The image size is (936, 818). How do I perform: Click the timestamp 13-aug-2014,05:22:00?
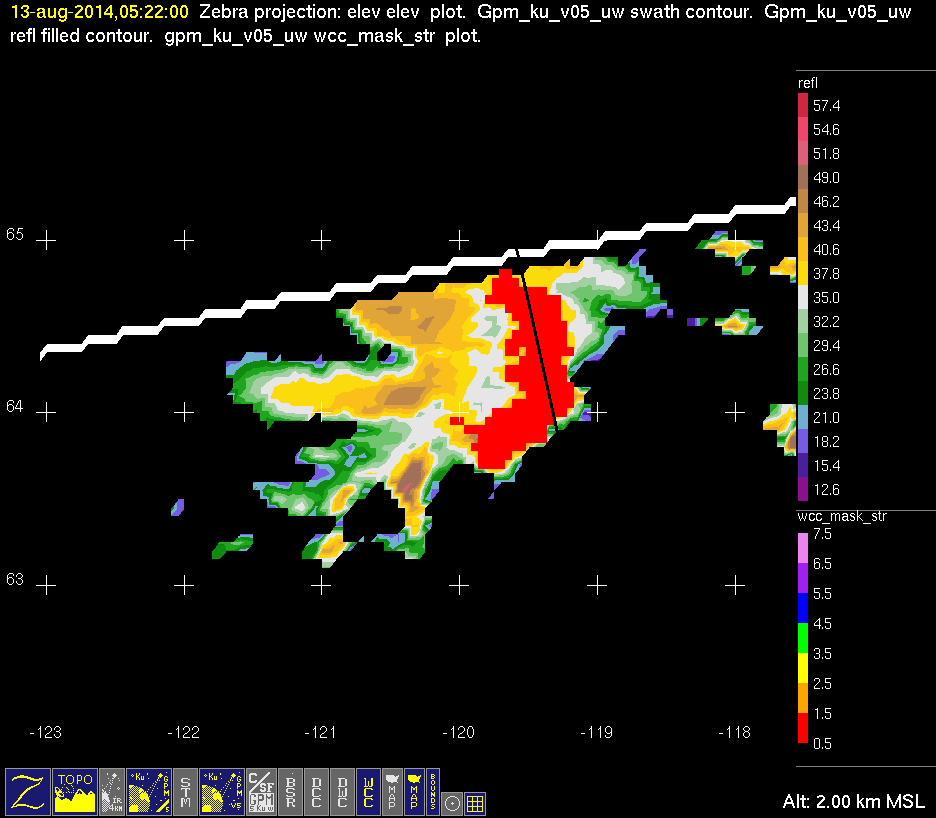click(100, 11)
